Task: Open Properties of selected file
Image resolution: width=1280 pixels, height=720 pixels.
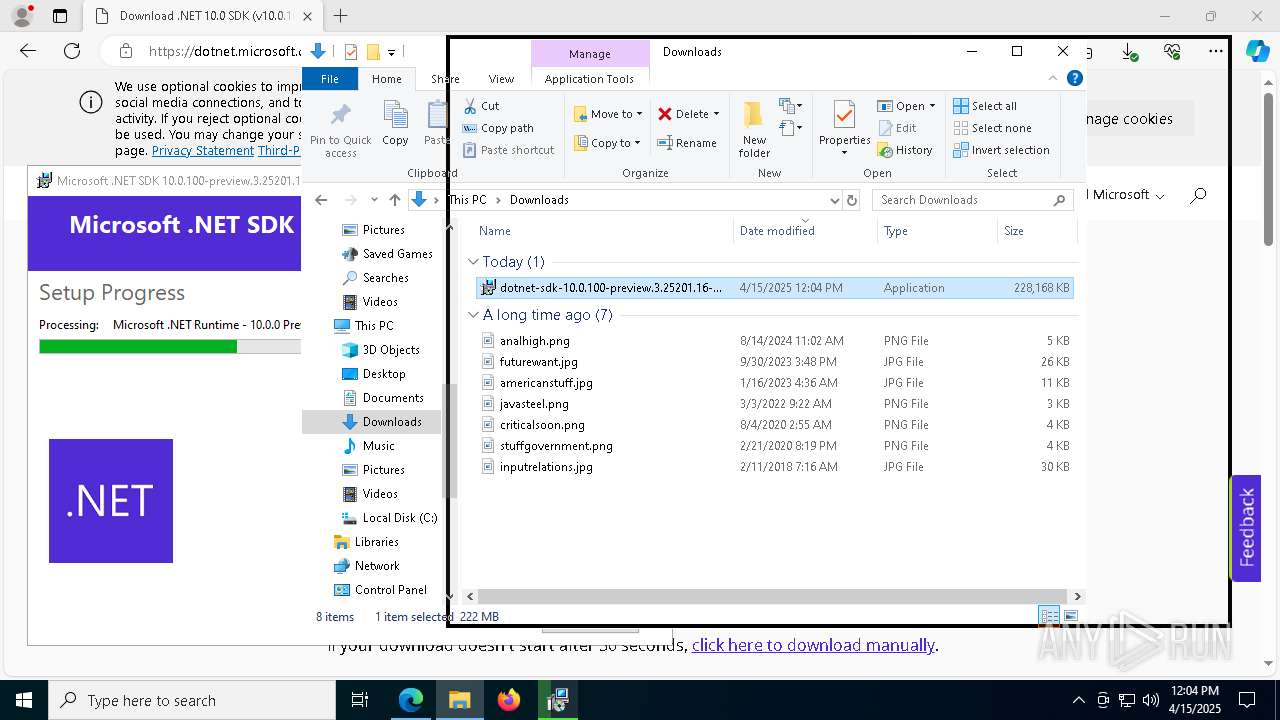Action: tap(844, 128)
